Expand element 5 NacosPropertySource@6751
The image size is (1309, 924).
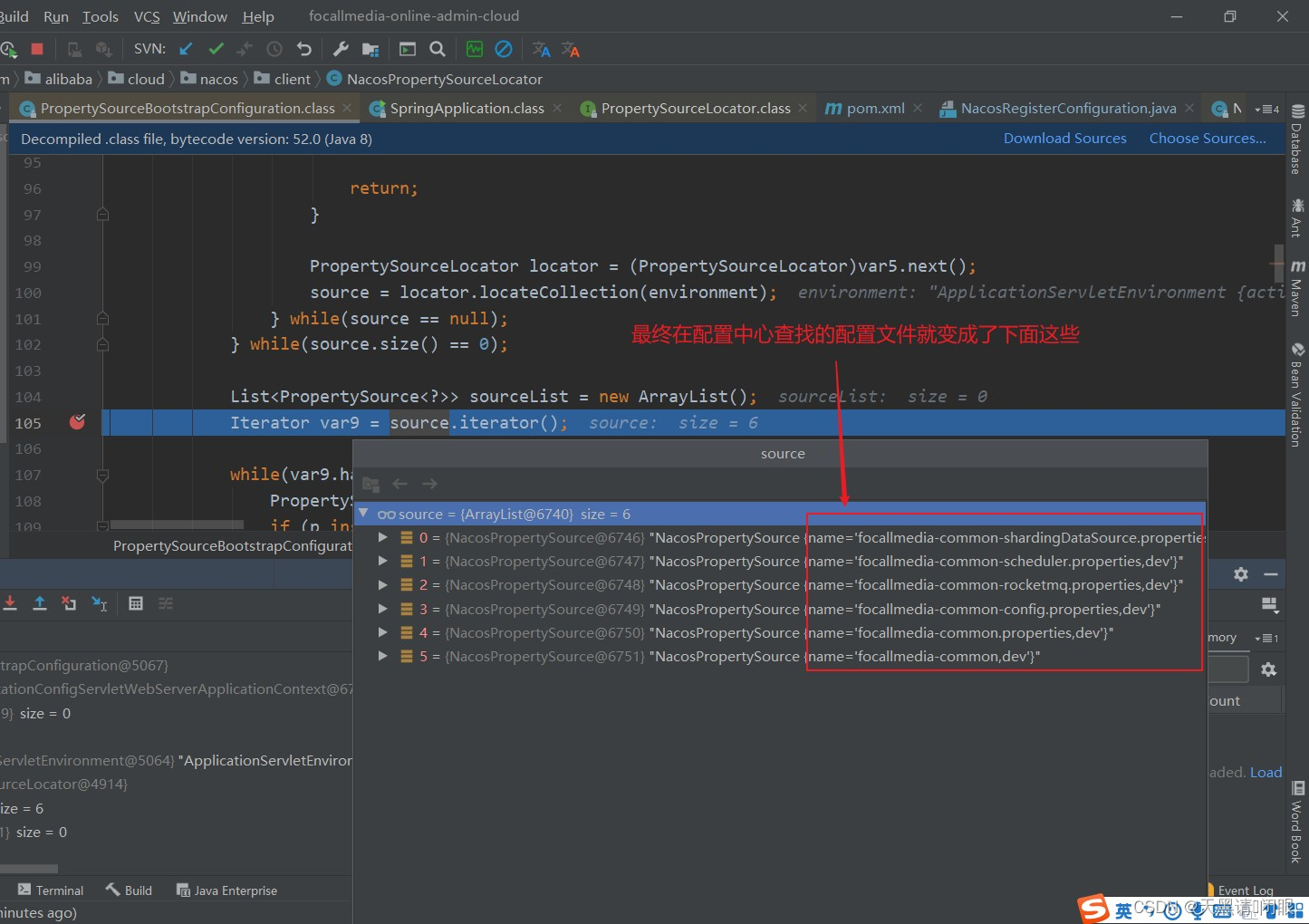coord(383,656)
